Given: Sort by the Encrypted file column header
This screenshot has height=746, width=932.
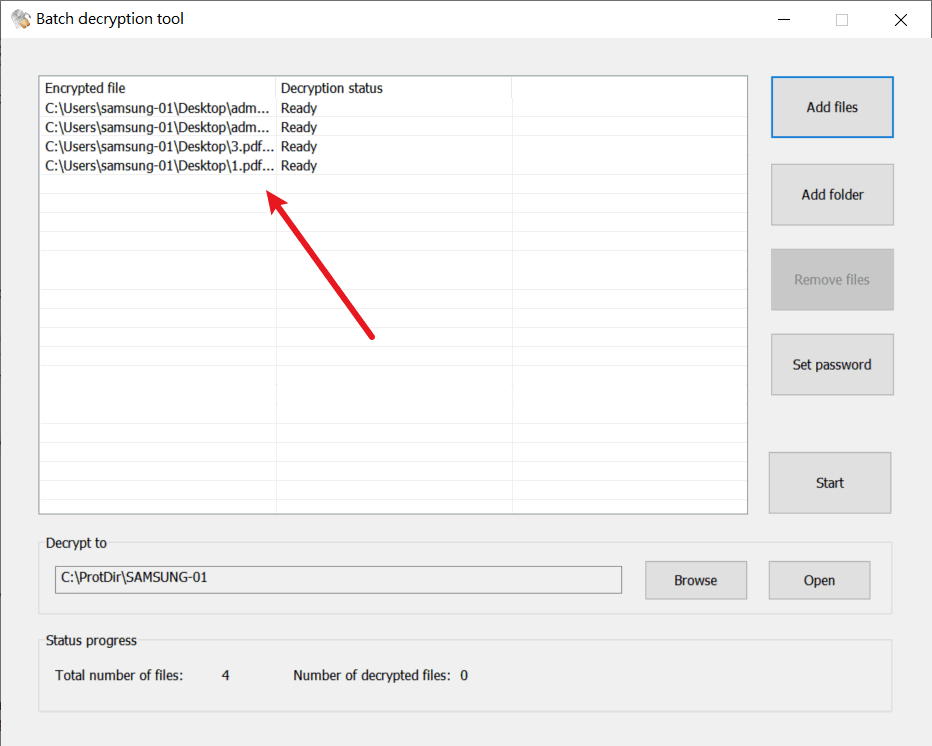Looking at the screenshot, I should (x=157, y=88).
